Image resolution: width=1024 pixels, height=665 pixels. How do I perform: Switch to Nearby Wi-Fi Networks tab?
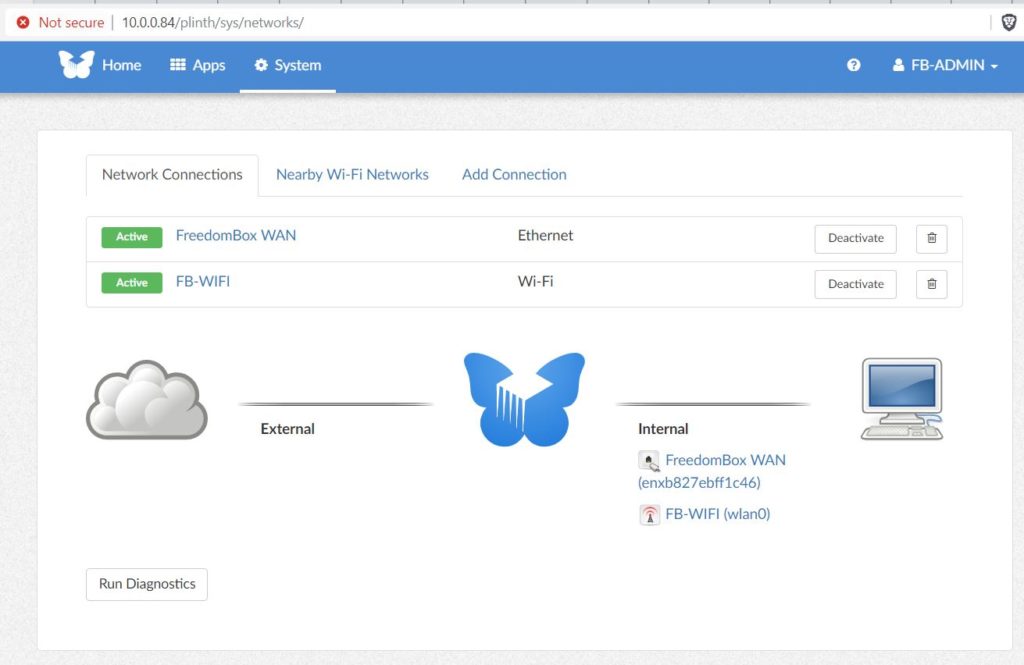pyautogui.click(x=352, y=175)
